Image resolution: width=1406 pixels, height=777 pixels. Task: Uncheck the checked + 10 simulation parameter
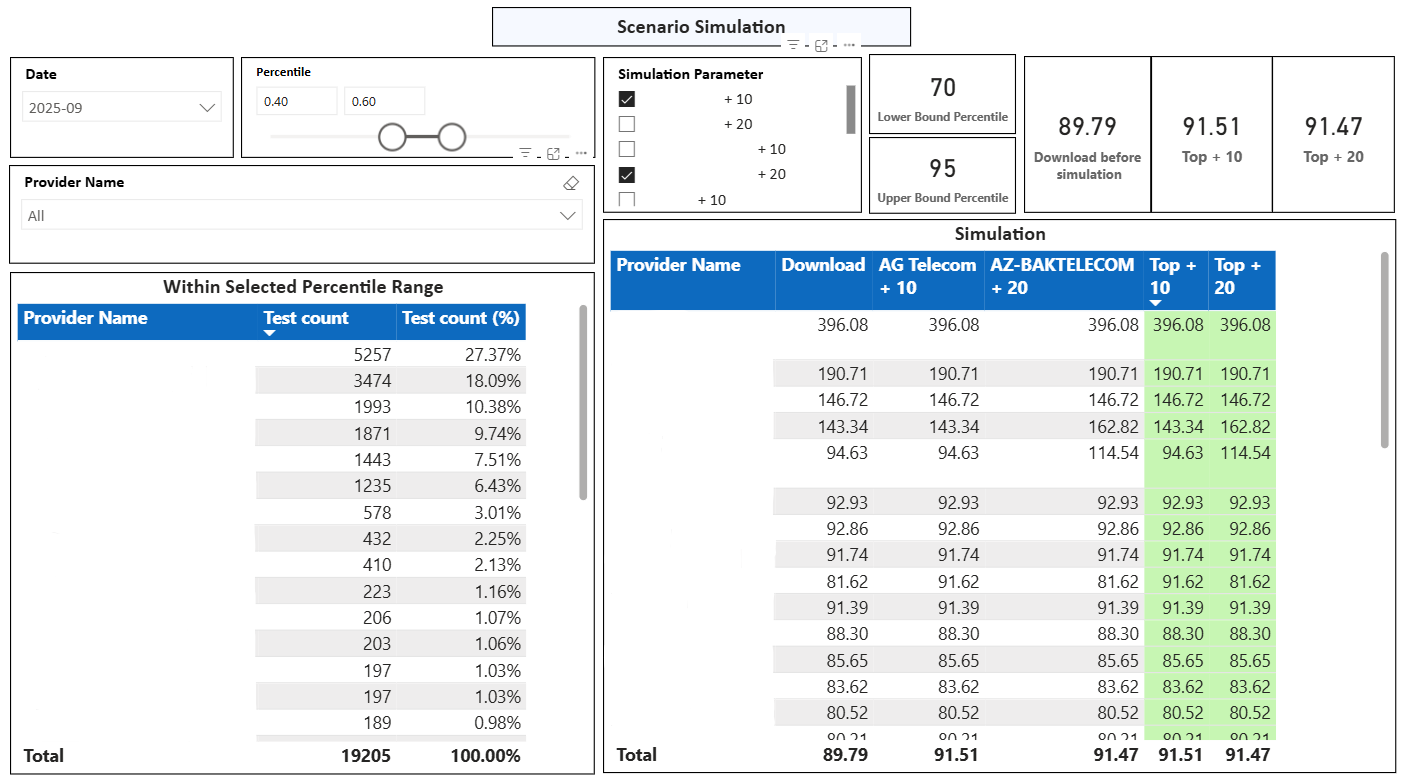tap(627, 99)
